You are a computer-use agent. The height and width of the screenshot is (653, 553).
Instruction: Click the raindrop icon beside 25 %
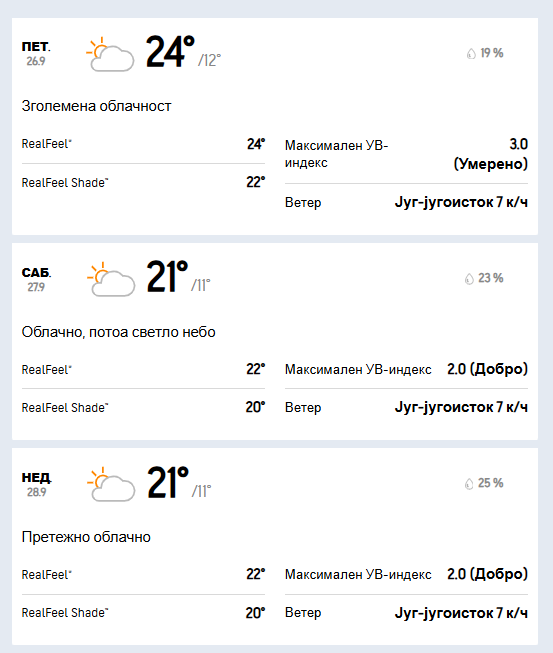click(469, 484)
